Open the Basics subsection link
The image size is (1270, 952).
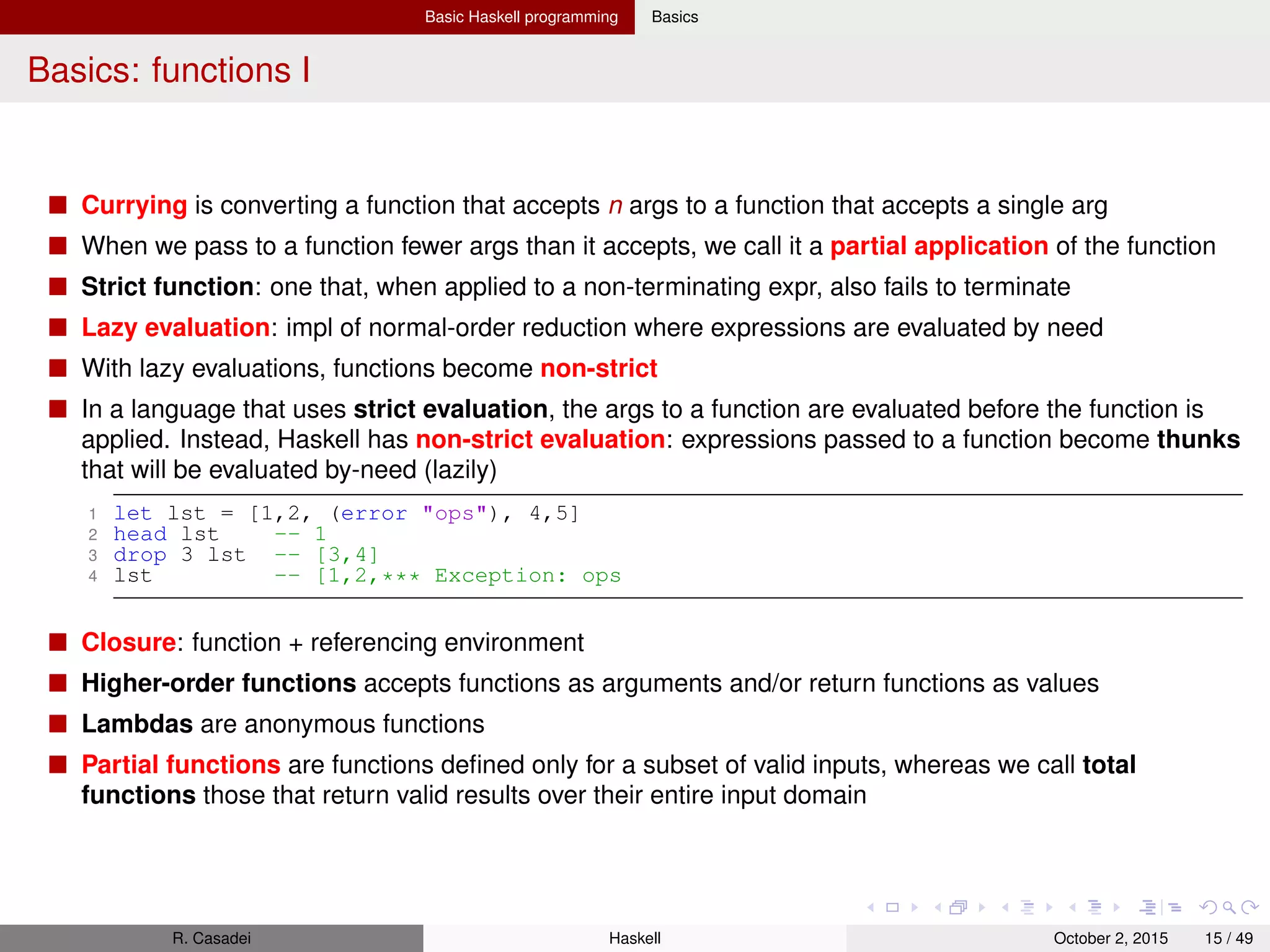coord(675,17)
